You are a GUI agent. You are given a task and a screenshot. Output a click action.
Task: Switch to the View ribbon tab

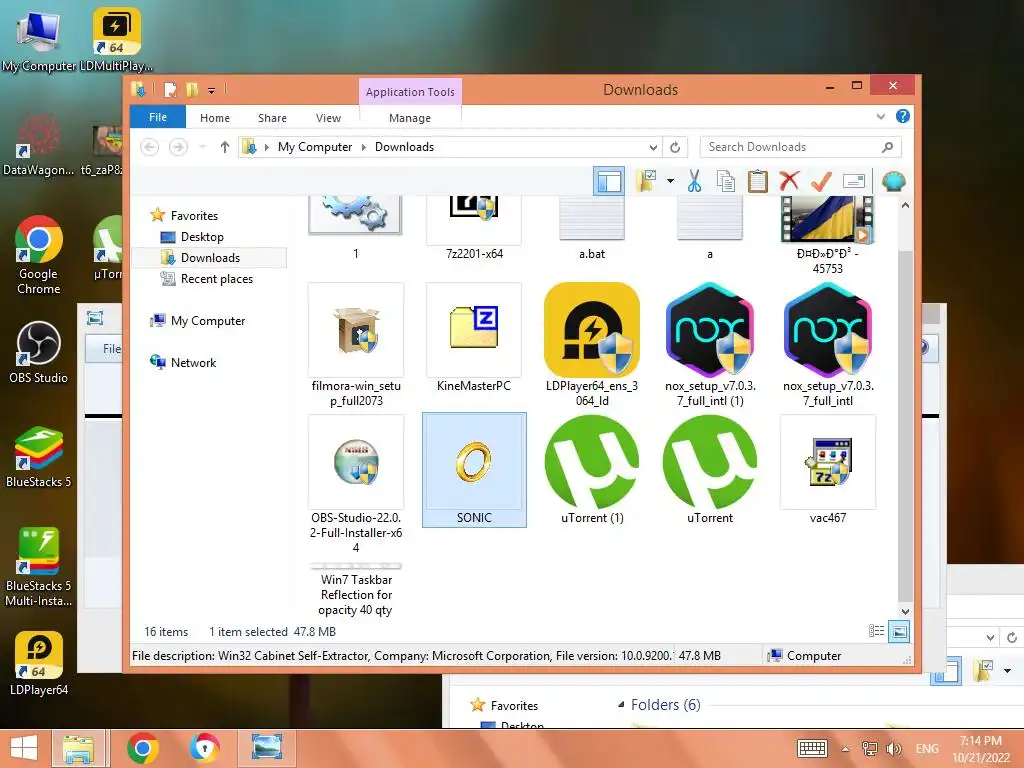[328, 118]
